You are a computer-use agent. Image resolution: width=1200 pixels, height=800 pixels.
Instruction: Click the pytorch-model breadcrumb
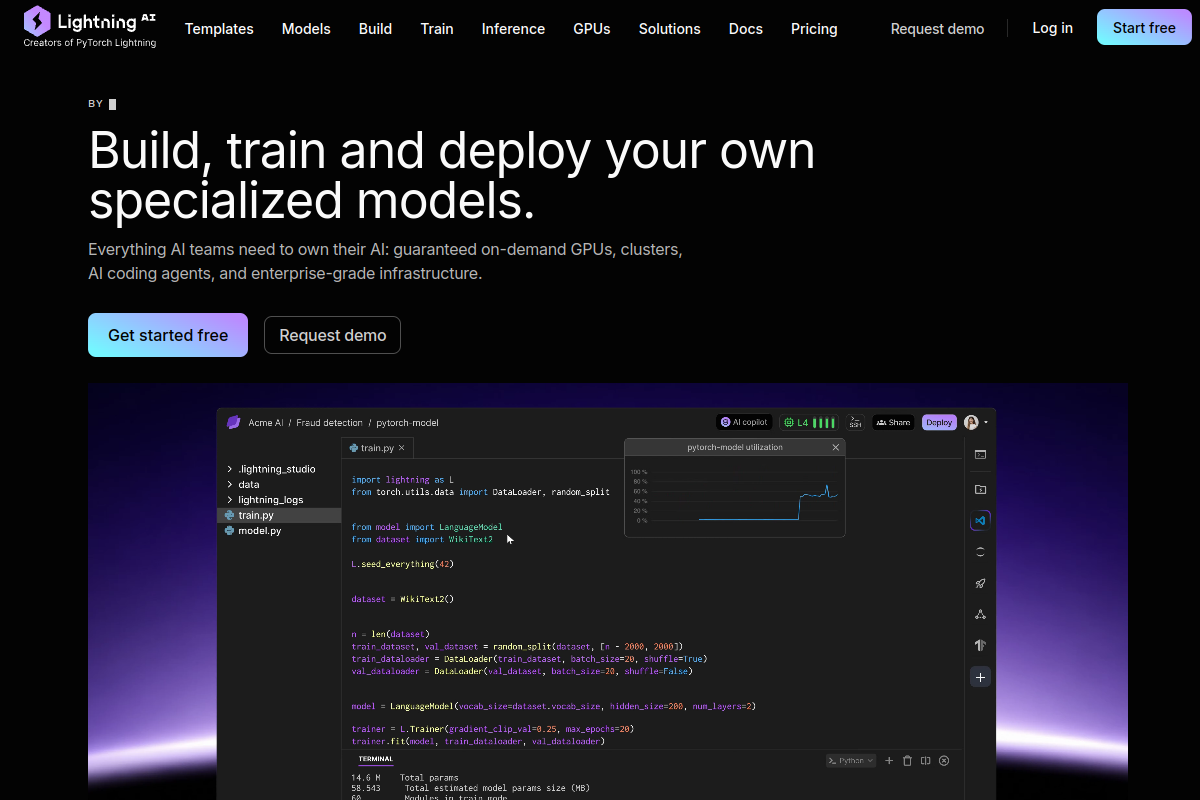[407, 423]
